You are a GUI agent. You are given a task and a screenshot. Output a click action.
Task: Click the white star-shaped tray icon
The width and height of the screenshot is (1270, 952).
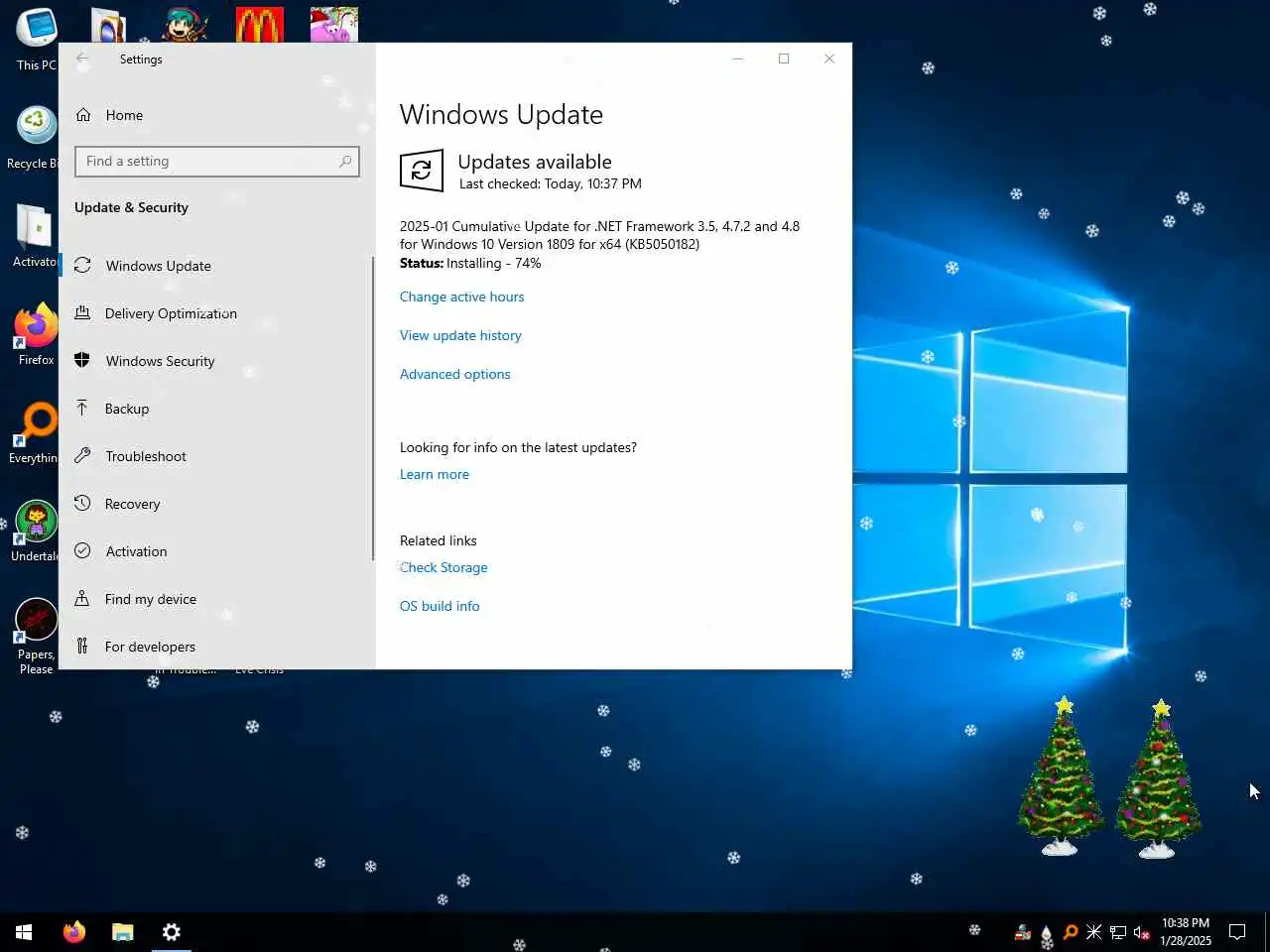point(1094,932)
